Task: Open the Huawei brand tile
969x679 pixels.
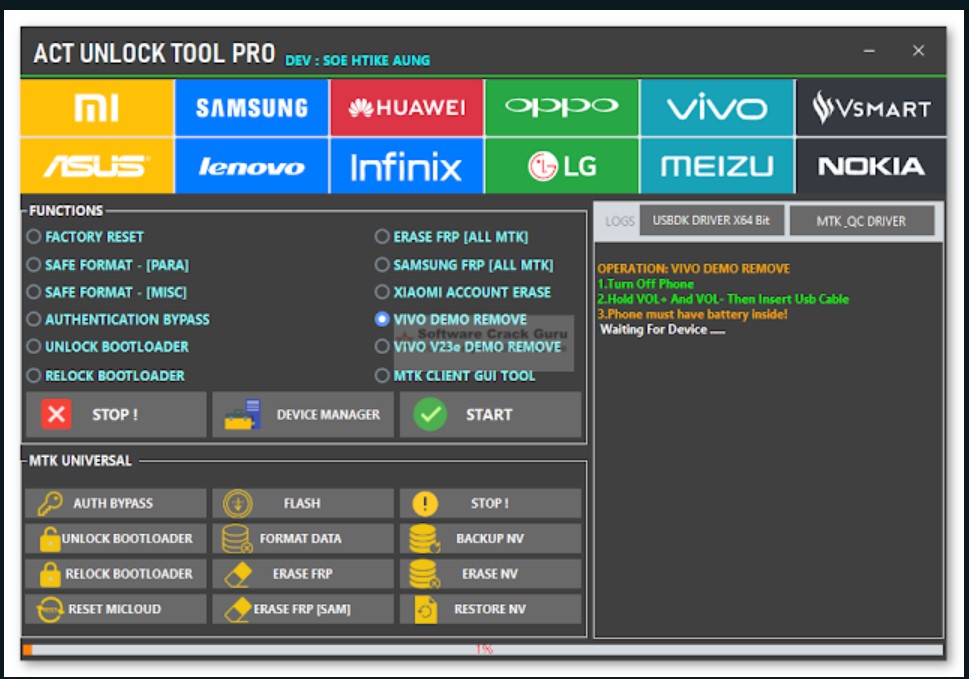Action: coord(407,108)
